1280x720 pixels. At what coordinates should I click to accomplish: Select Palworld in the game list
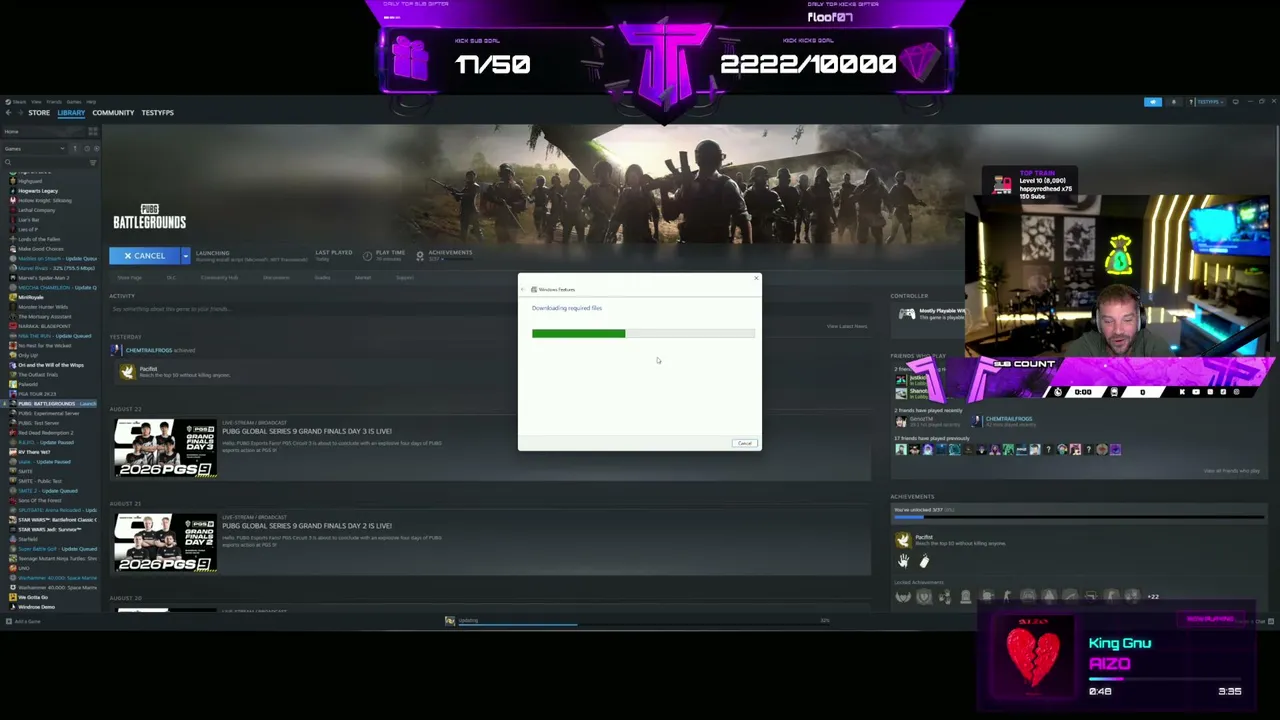[x=28, y=384]
